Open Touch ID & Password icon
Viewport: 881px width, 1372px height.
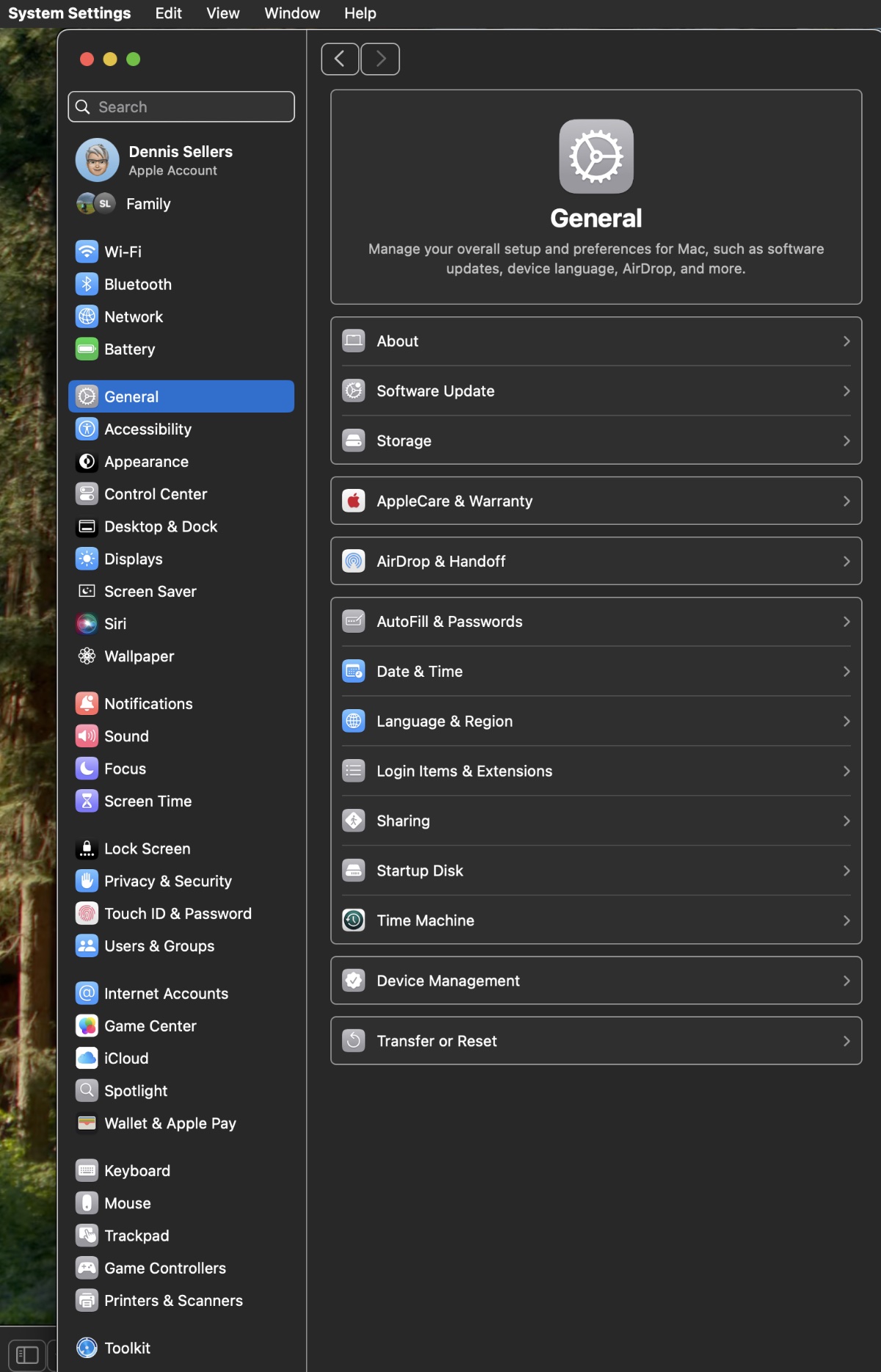click(87, 914)
